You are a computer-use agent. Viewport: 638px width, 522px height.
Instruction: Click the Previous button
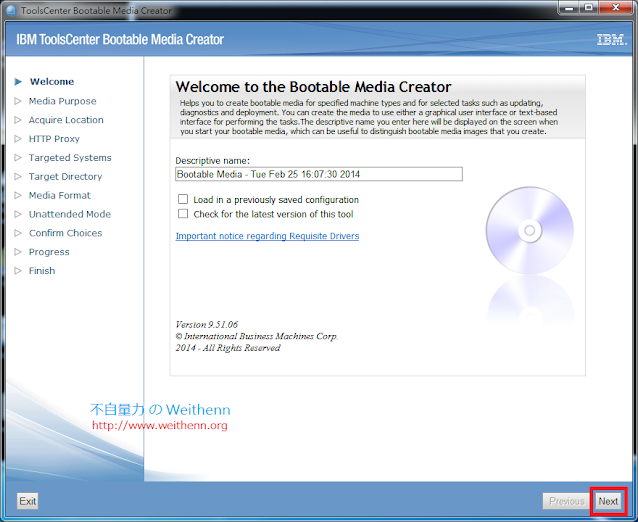(566, 501)
